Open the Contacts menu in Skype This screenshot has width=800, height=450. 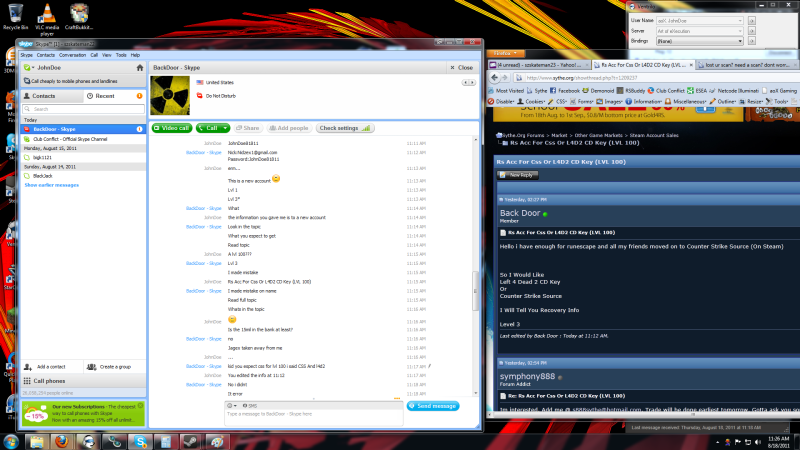pyautogui.click(x=45, y=55)
